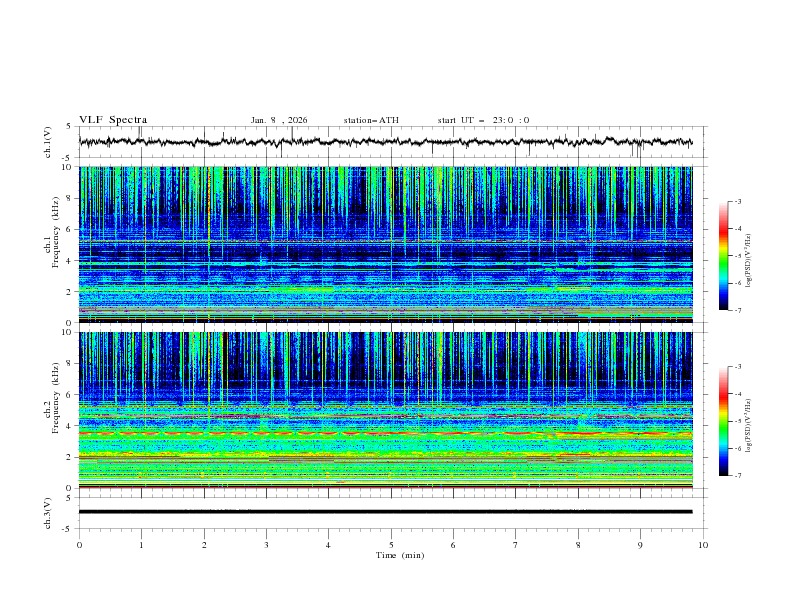
Task: Click the ch.1(V) axis label
Action: [48, 142]
